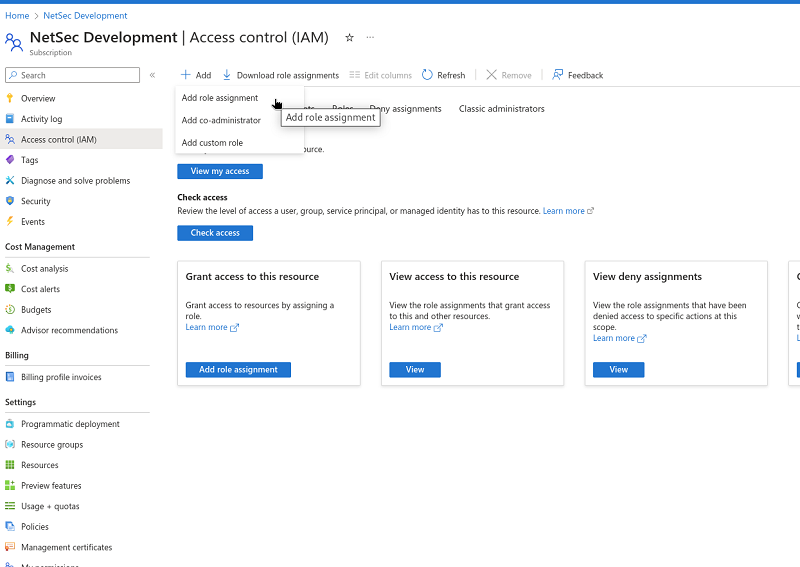Choose Add co-administrator menu entry
The height and width of the screenshot is (567, 800).
[221, 120]
